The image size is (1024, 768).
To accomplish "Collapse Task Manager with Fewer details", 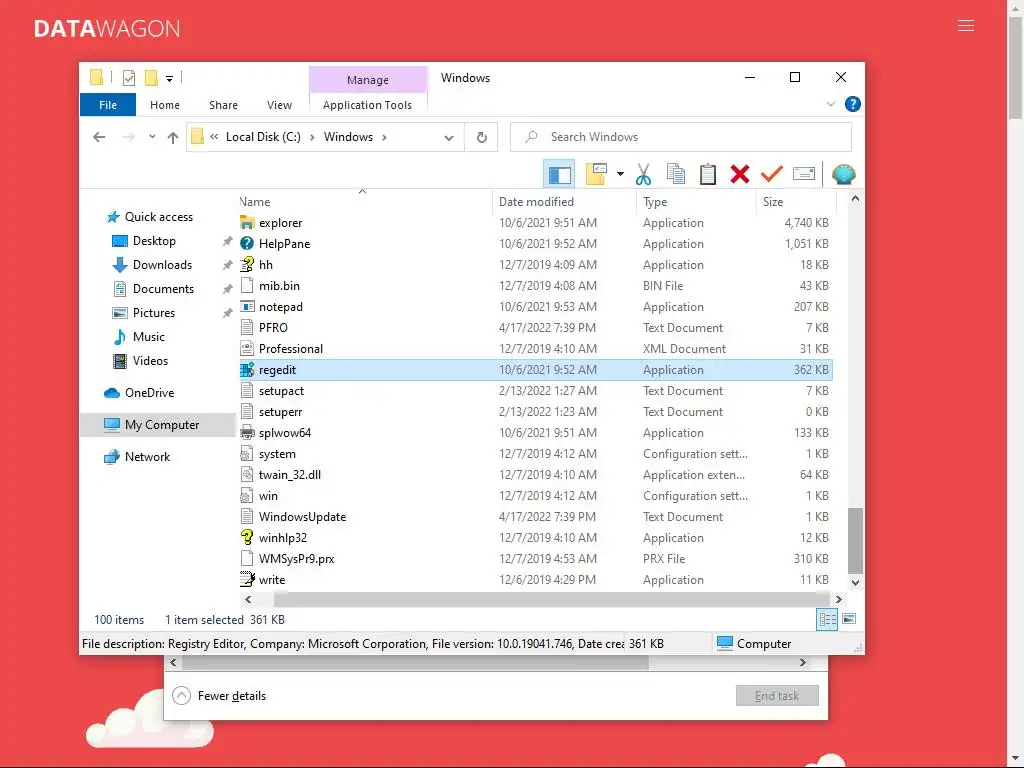I will point(219,696).
